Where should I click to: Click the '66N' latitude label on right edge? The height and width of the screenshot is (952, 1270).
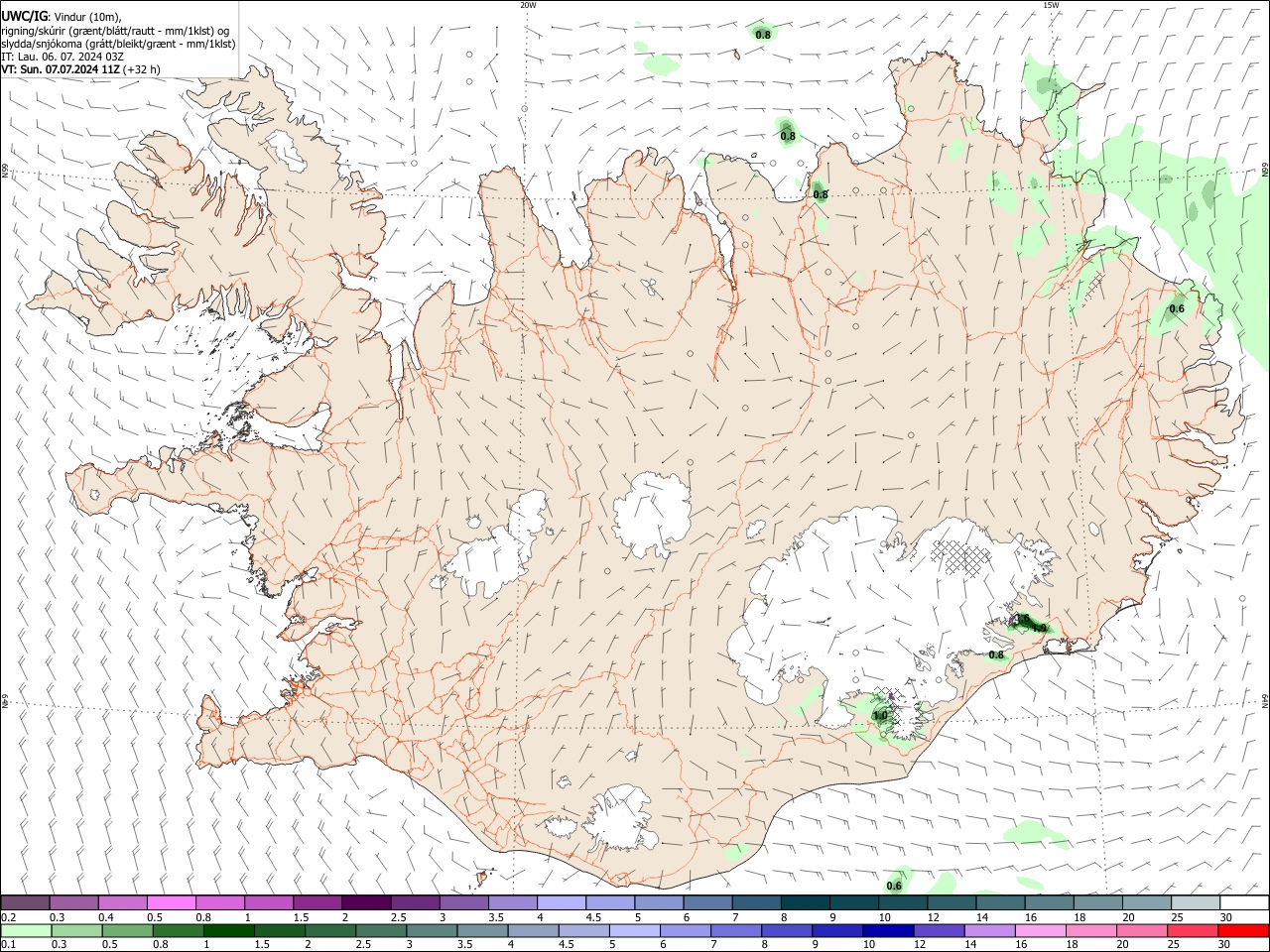[x=1265, y=172]
